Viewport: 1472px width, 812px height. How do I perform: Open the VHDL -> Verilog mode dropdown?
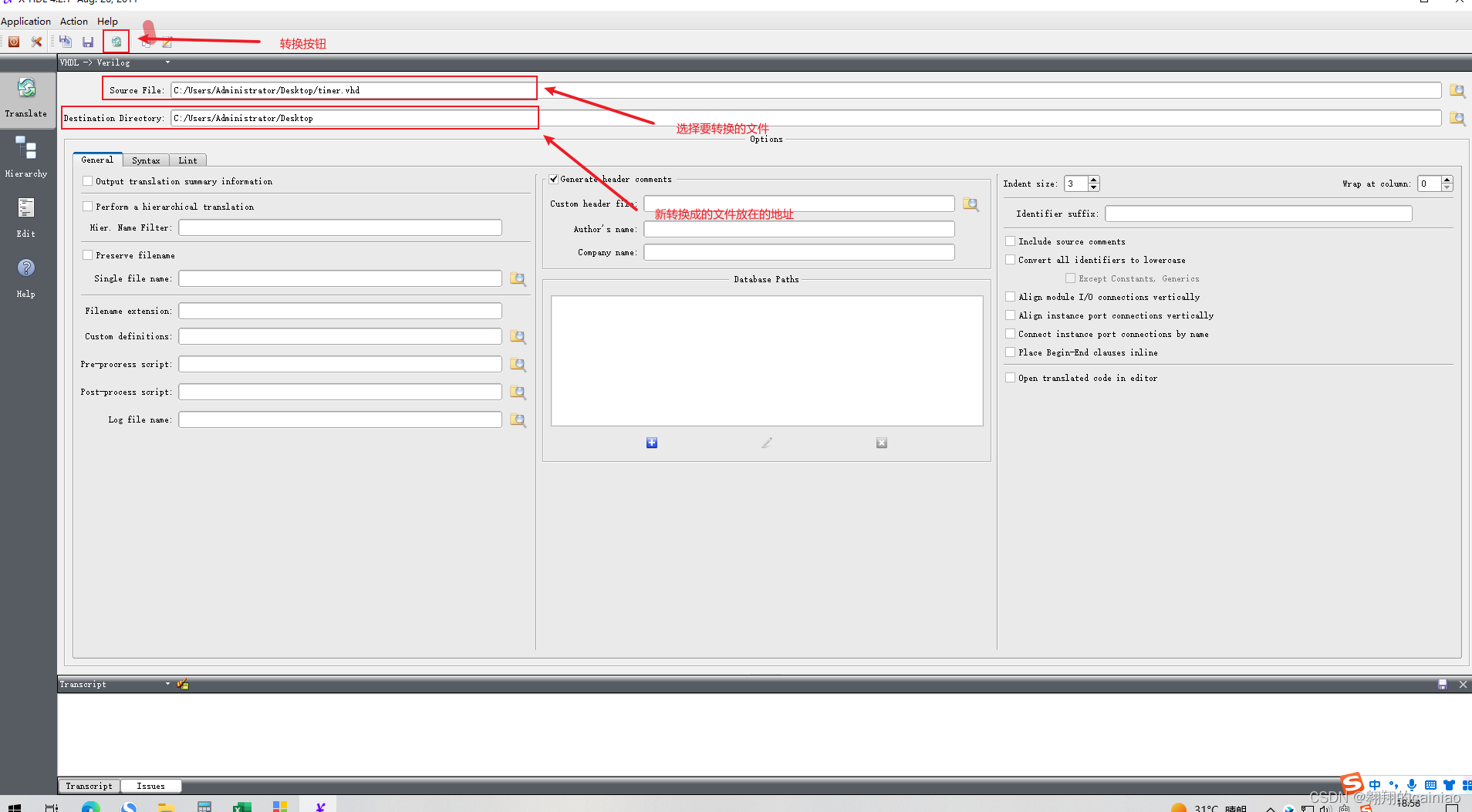(x=167, y=62)
